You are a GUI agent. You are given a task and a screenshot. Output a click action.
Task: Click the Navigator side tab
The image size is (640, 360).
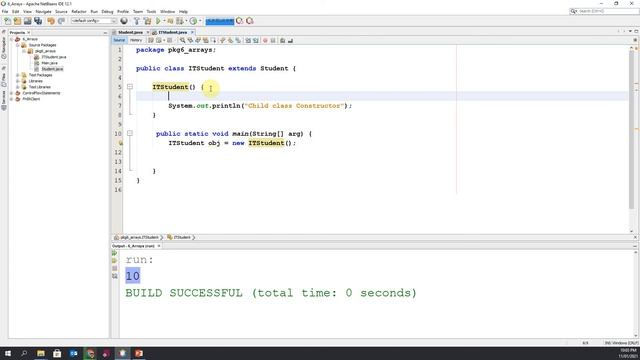[4, 47]
